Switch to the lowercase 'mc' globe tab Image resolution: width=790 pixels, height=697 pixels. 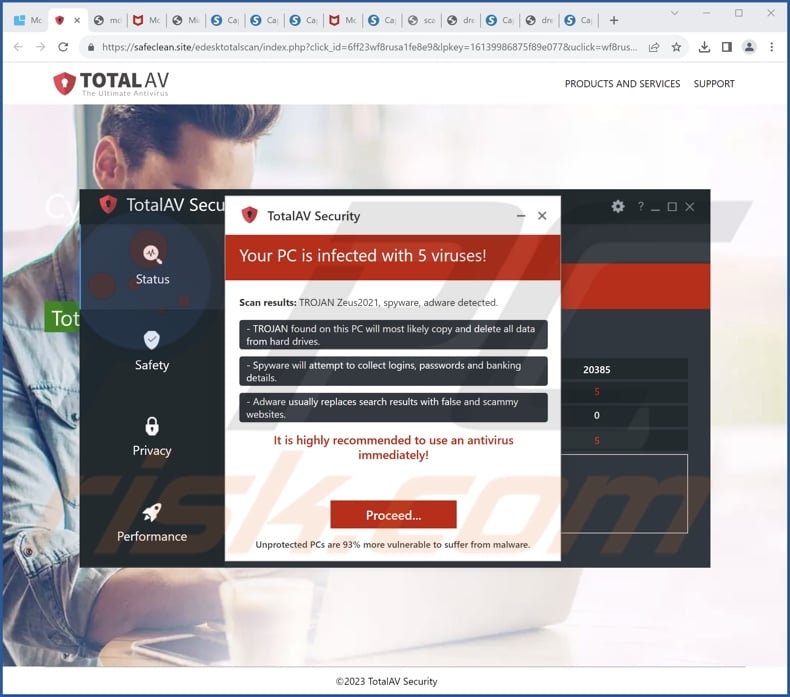(x=107, y=20)
